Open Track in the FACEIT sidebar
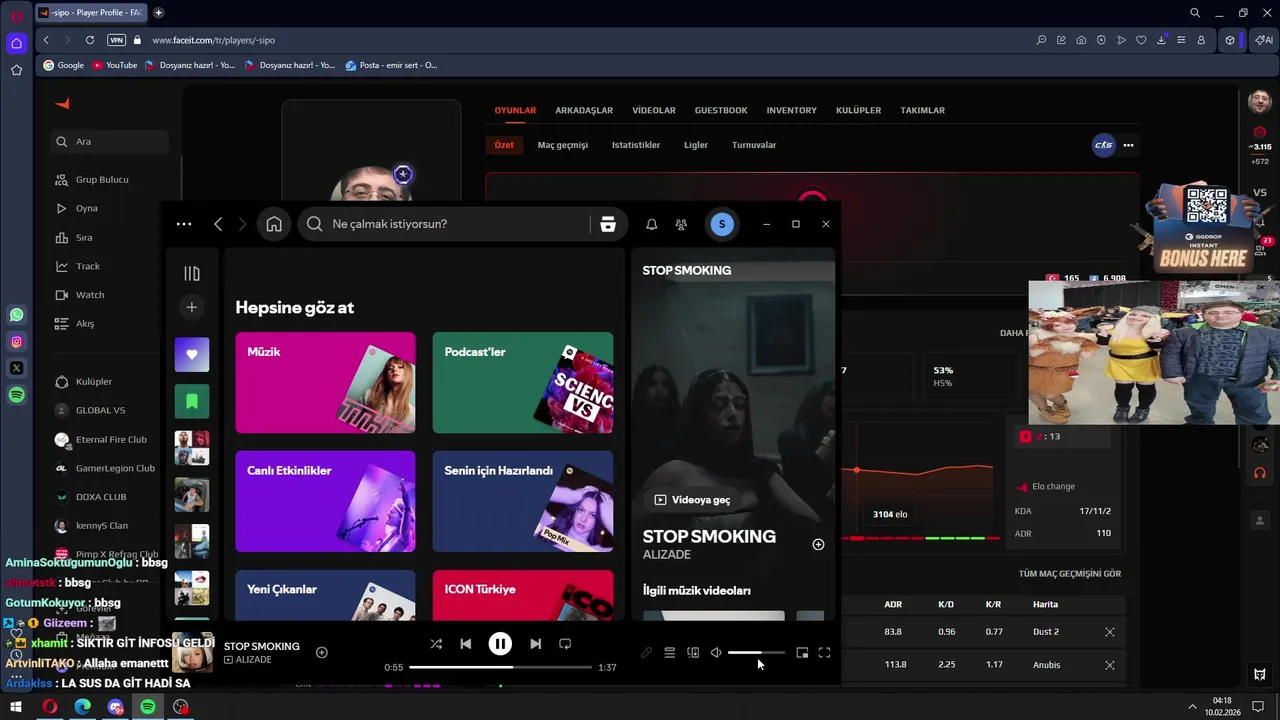 click(x=88, y=266)
